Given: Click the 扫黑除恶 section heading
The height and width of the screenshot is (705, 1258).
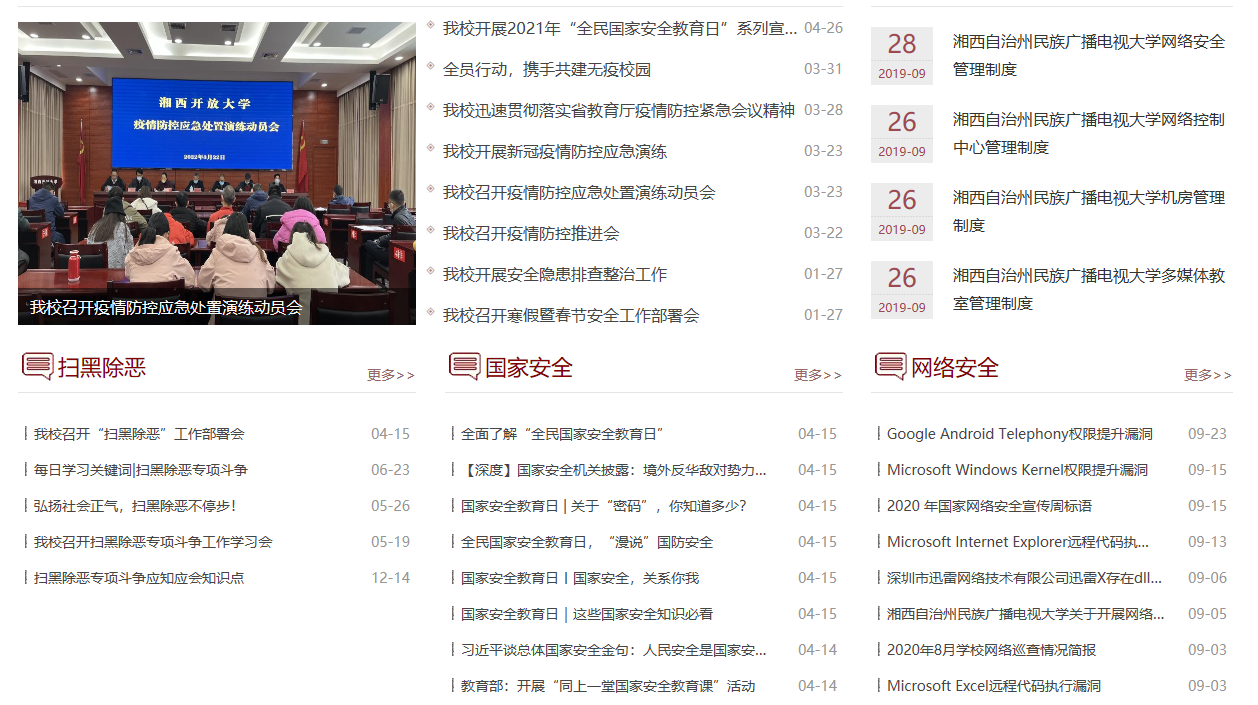Looking at the screenshot, I should 102,367.
